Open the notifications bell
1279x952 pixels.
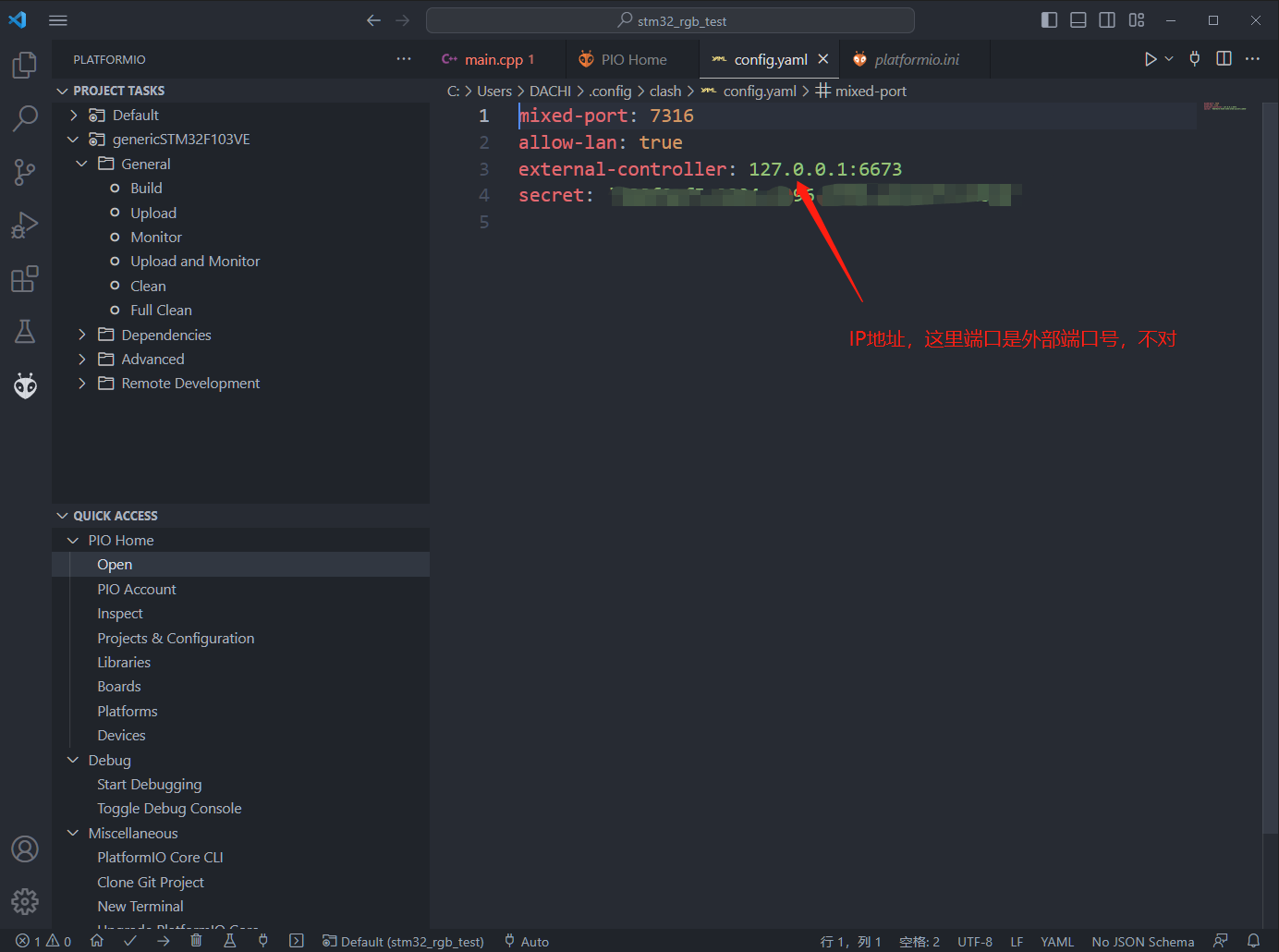[x=1253, y=941]
